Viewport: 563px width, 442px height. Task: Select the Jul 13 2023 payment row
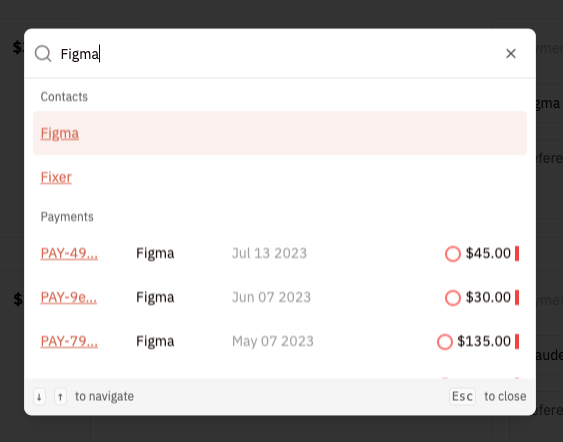280,253
